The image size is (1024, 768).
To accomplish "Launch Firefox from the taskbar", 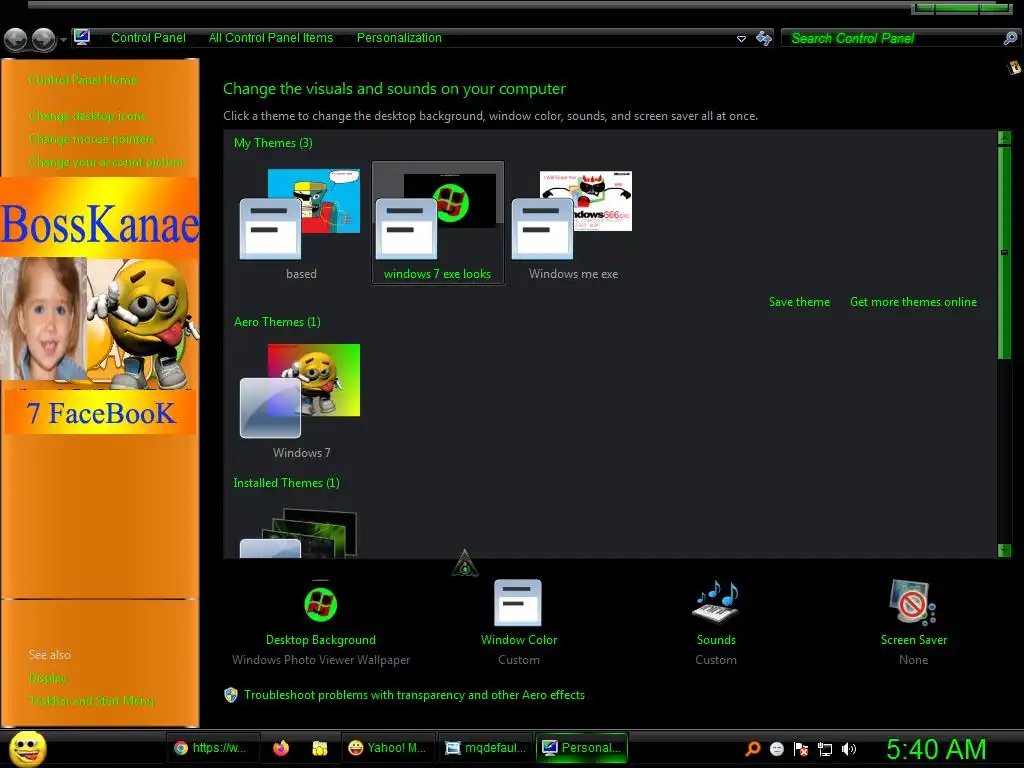I will [281, 748].
